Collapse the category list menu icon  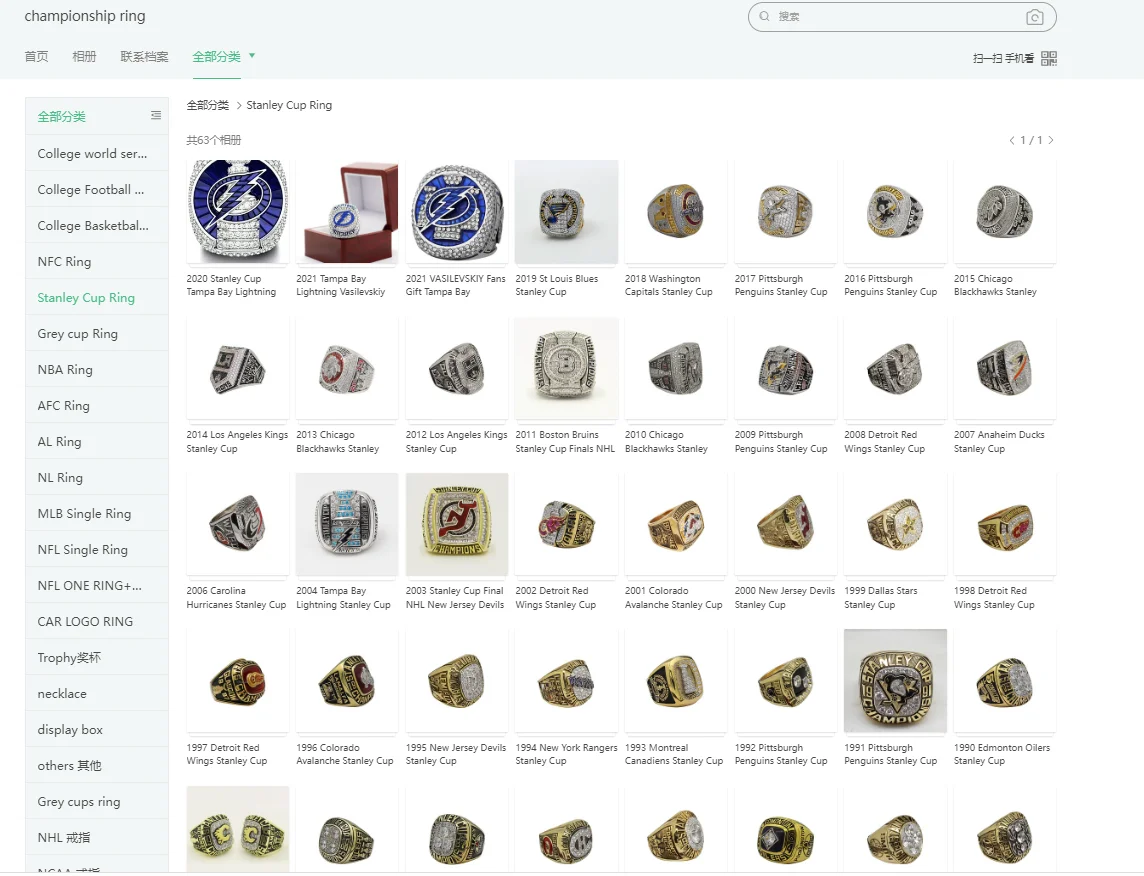point(155,115)
